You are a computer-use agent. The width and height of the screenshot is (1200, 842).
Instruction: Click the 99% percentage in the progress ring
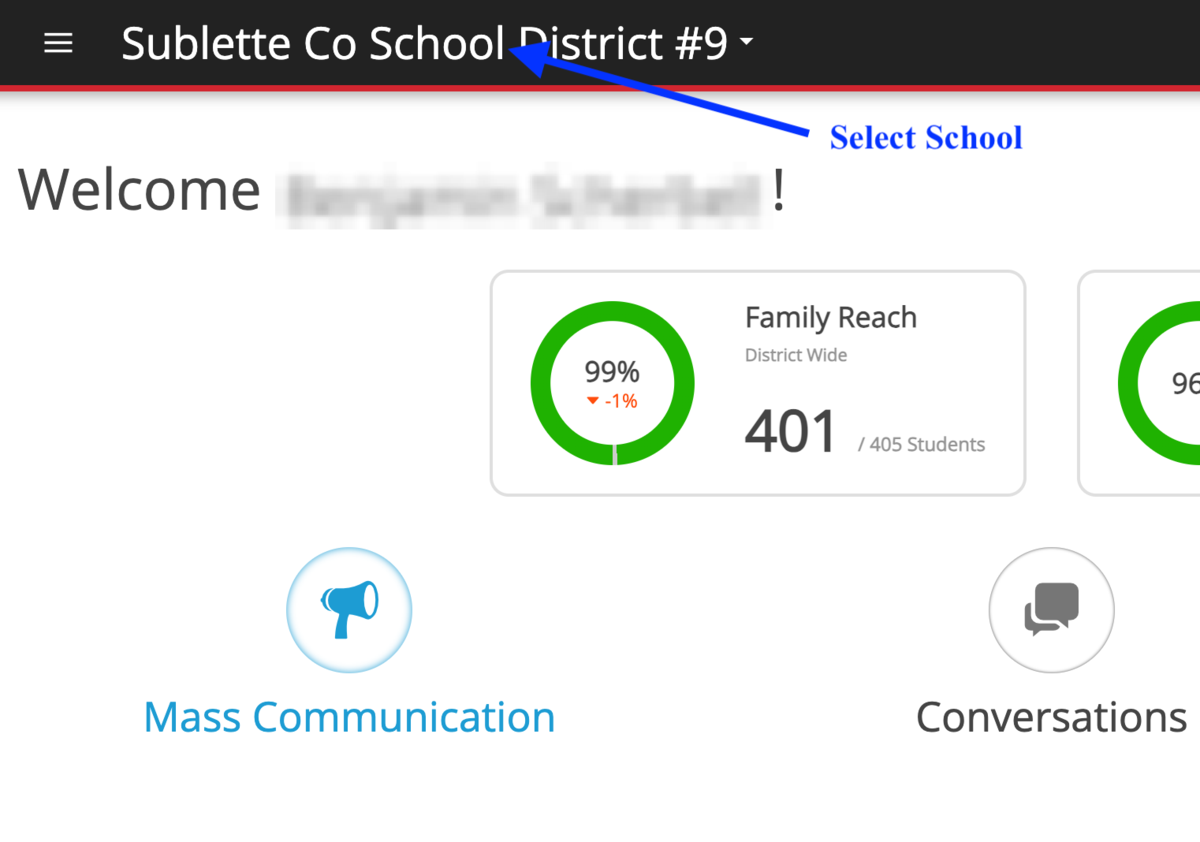[x=612, y=372]
